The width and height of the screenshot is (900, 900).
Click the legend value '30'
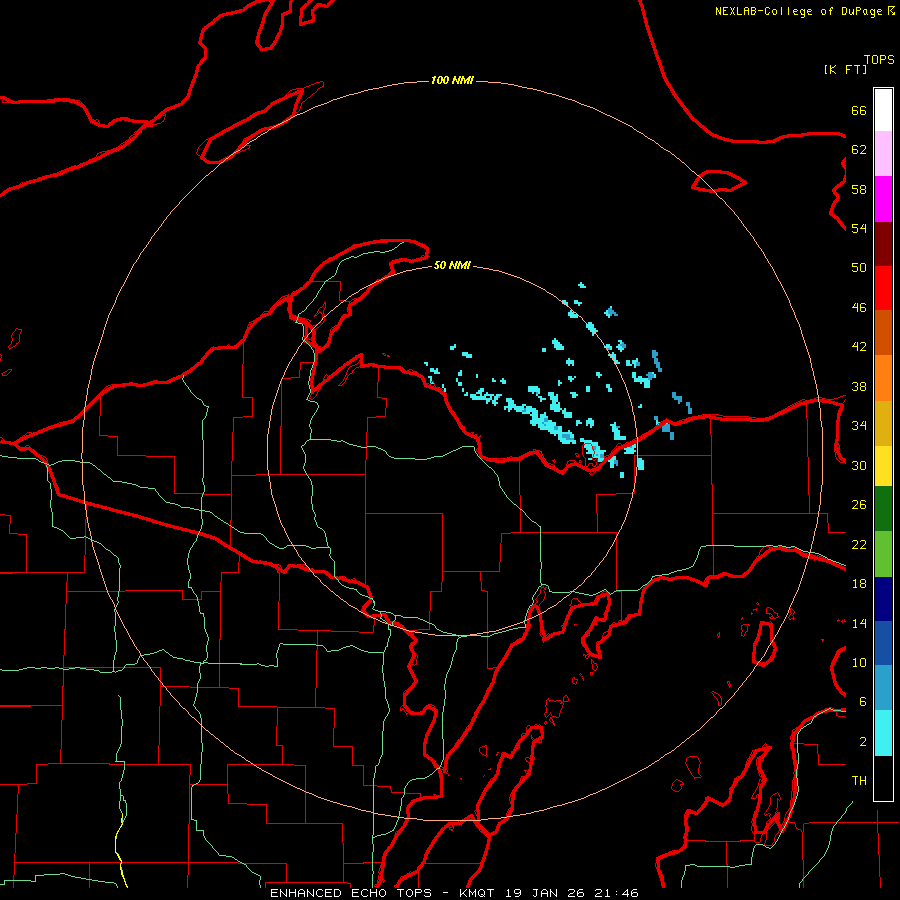[859, 465]
